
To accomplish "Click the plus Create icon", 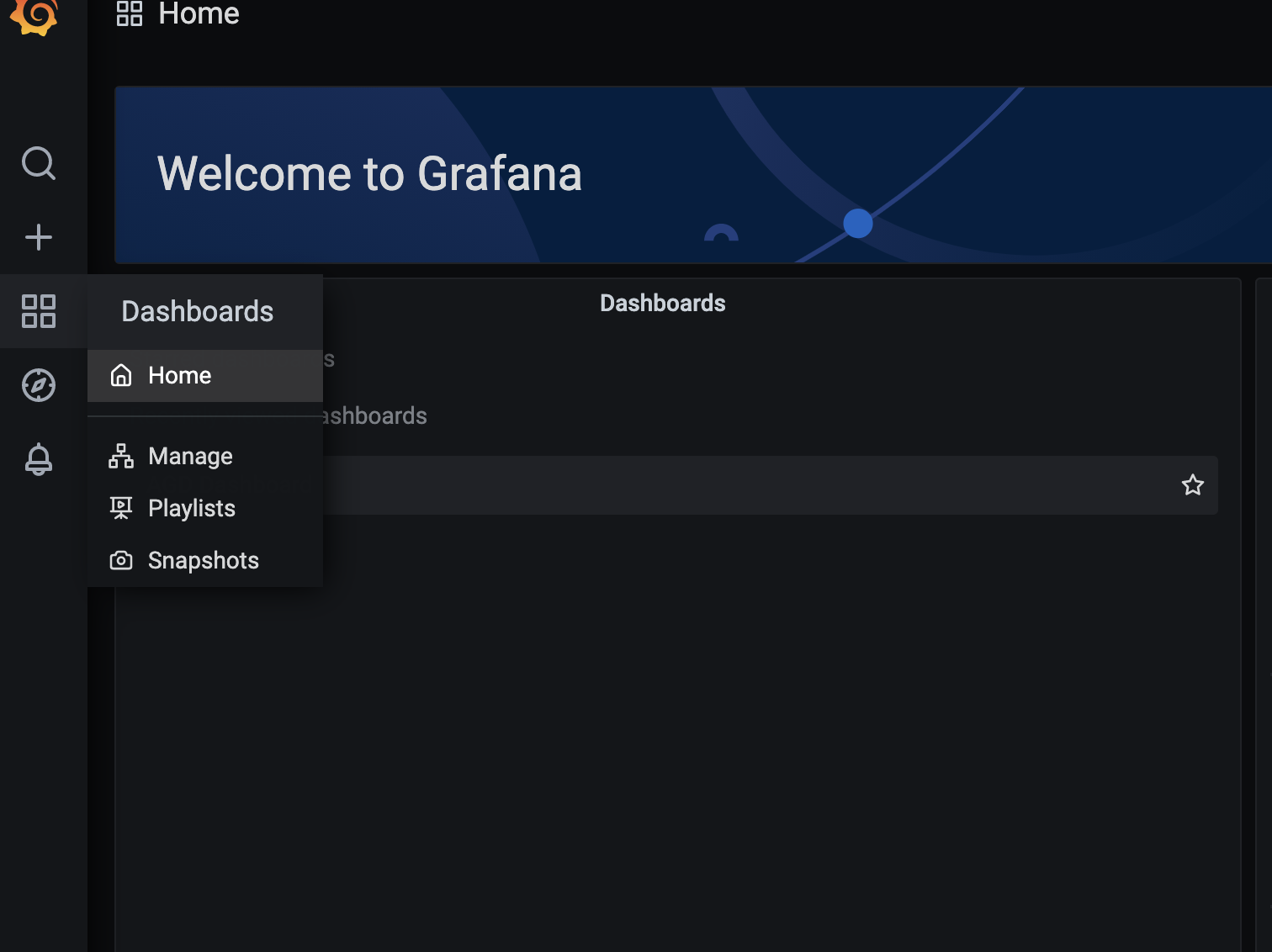I will coord(39,237).
